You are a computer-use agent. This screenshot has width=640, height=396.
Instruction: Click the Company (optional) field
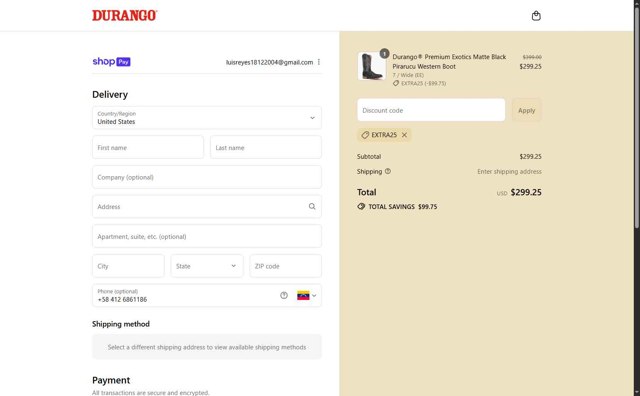pyautogui.click(x=207, y=177)
